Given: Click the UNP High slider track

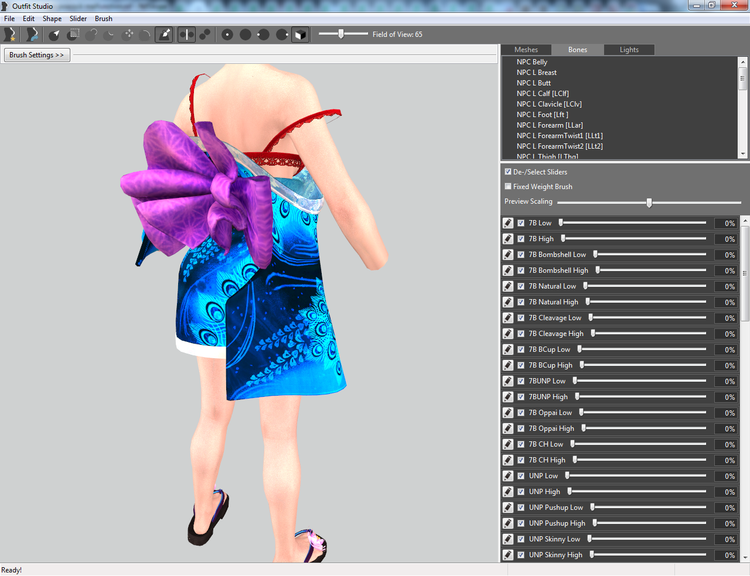Looking at the screenshot, I should tap(637, 491).
